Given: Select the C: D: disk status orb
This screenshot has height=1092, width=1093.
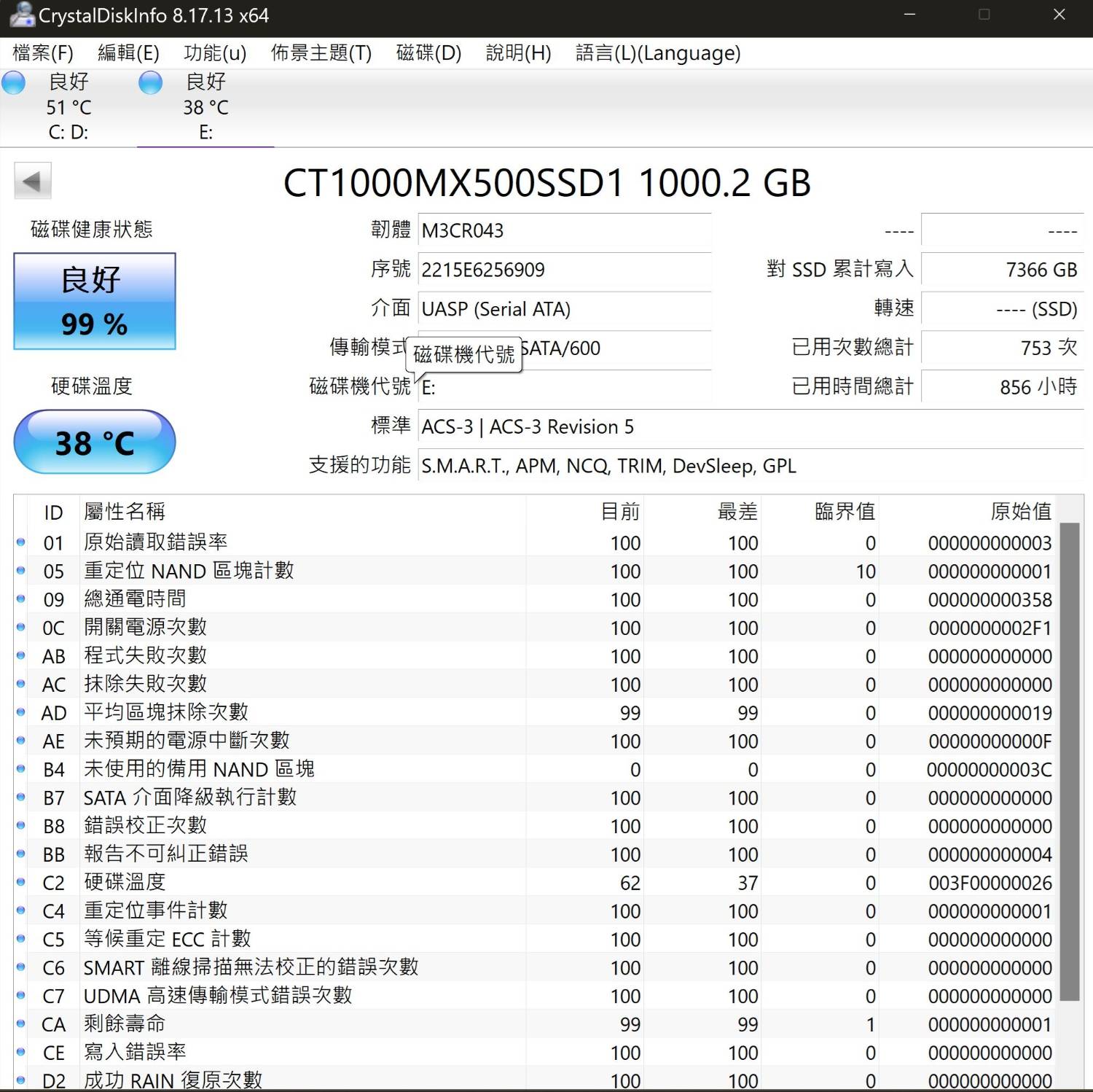Looking at the screenshot, I should pyautogui.click(x=14, y=82).
